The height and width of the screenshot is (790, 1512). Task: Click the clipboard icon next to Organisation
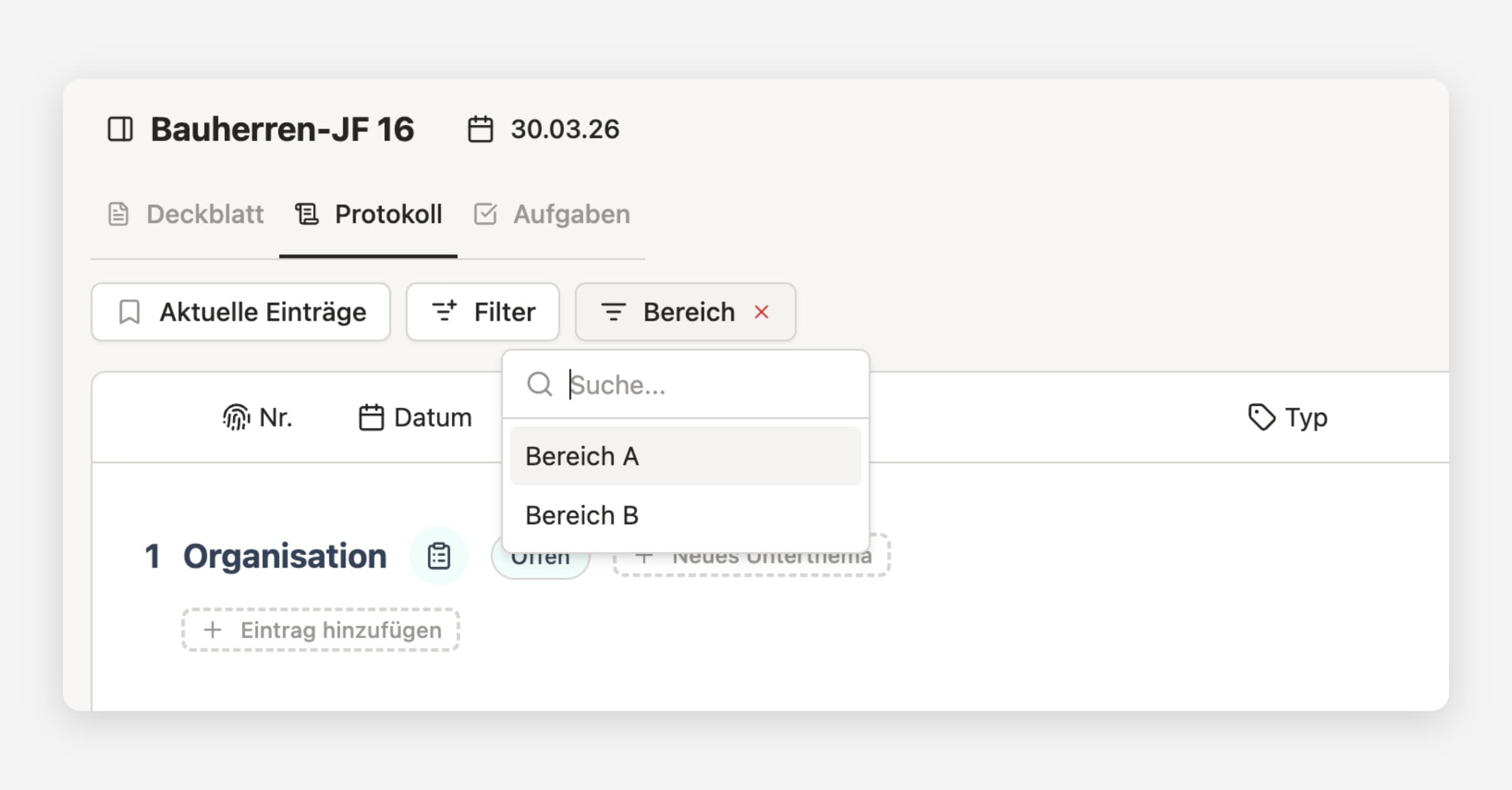click(x=438, y=556)
